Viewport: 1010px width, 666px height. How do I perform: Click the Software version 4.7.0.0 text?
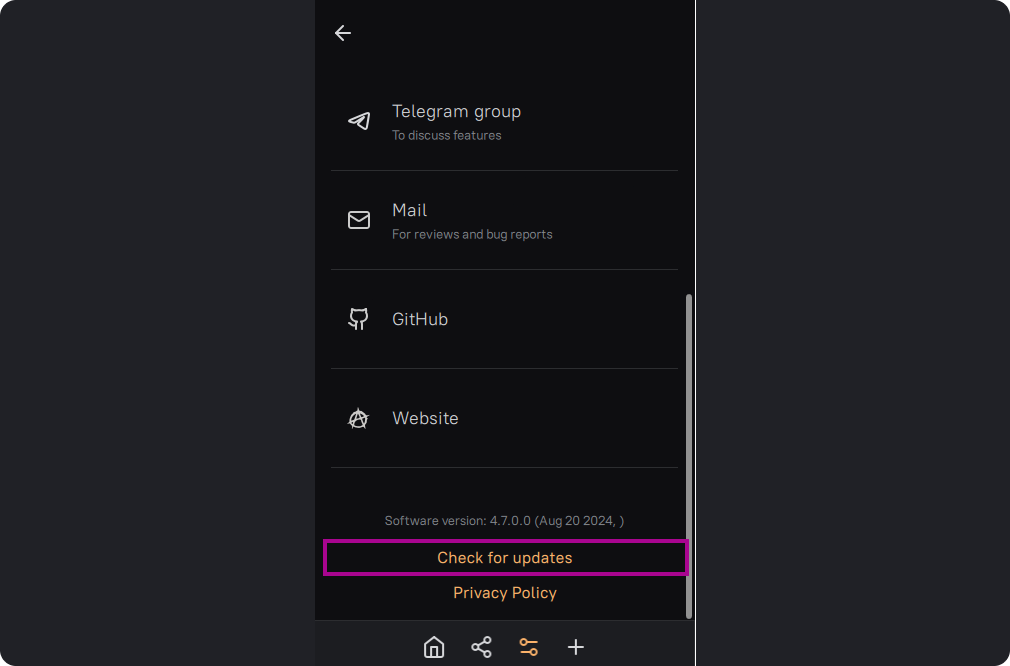[x=504, y=521]
